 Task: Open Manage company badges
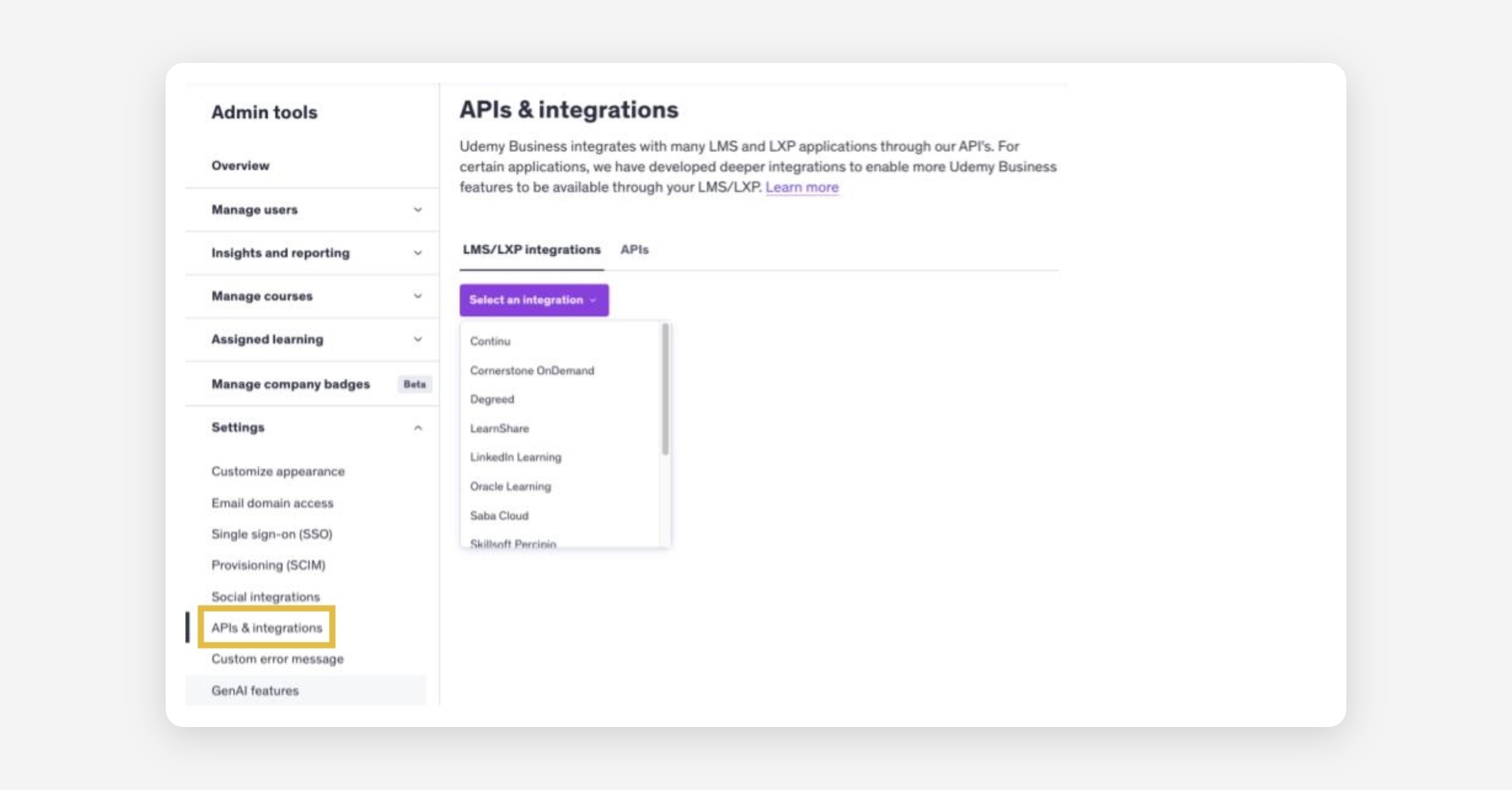coord(290,384)
